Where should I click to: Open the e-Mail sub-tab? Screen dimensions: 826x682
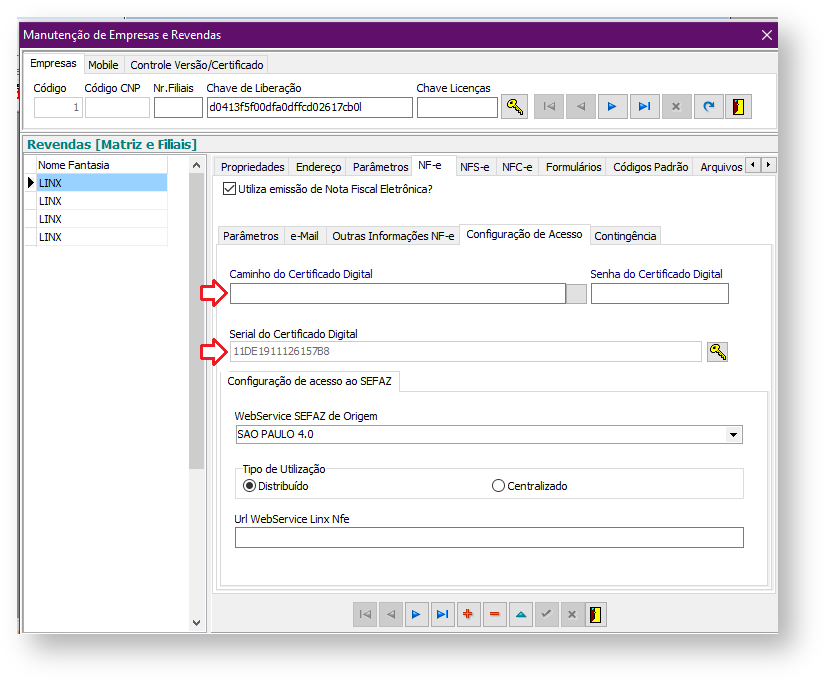tap(304, 236)
